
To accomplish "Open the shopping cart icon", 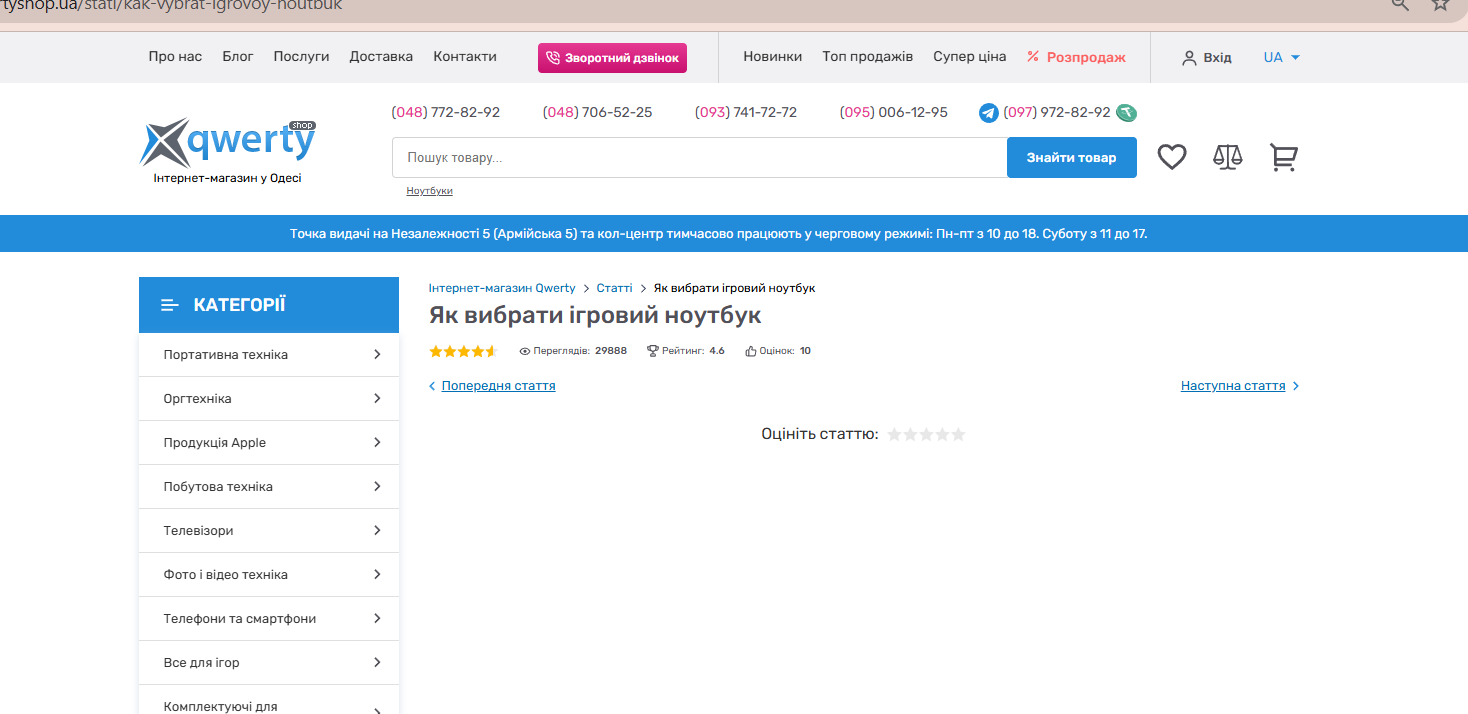I will (1283, 157).
